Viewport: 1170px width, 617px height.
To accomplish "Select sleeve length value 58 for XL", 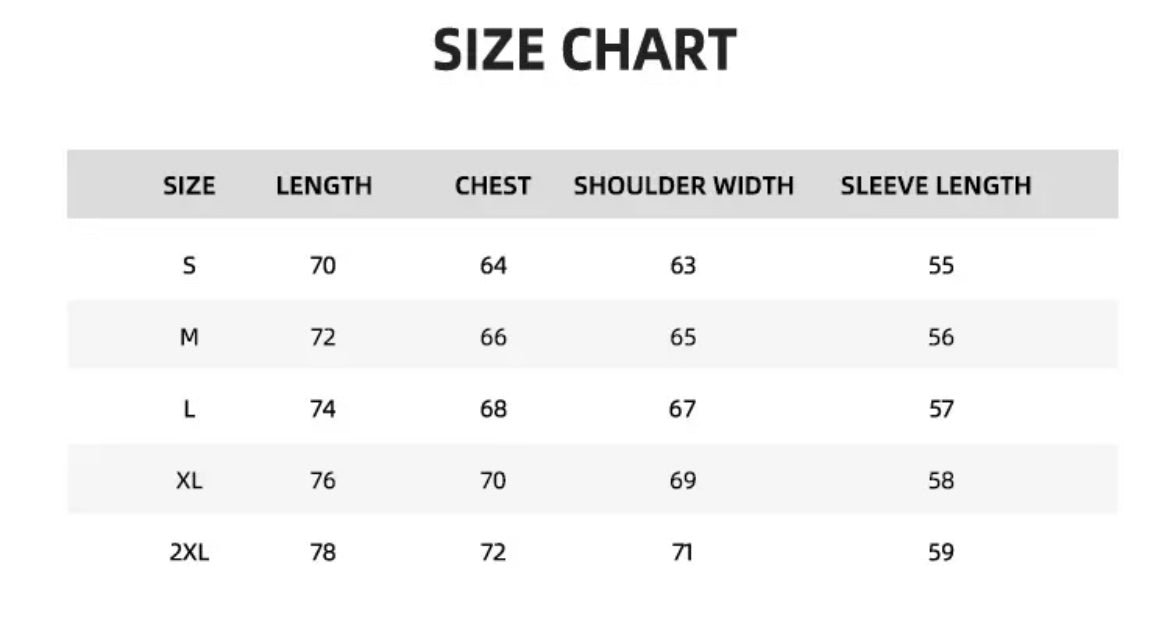I will [x=941, y=481].
